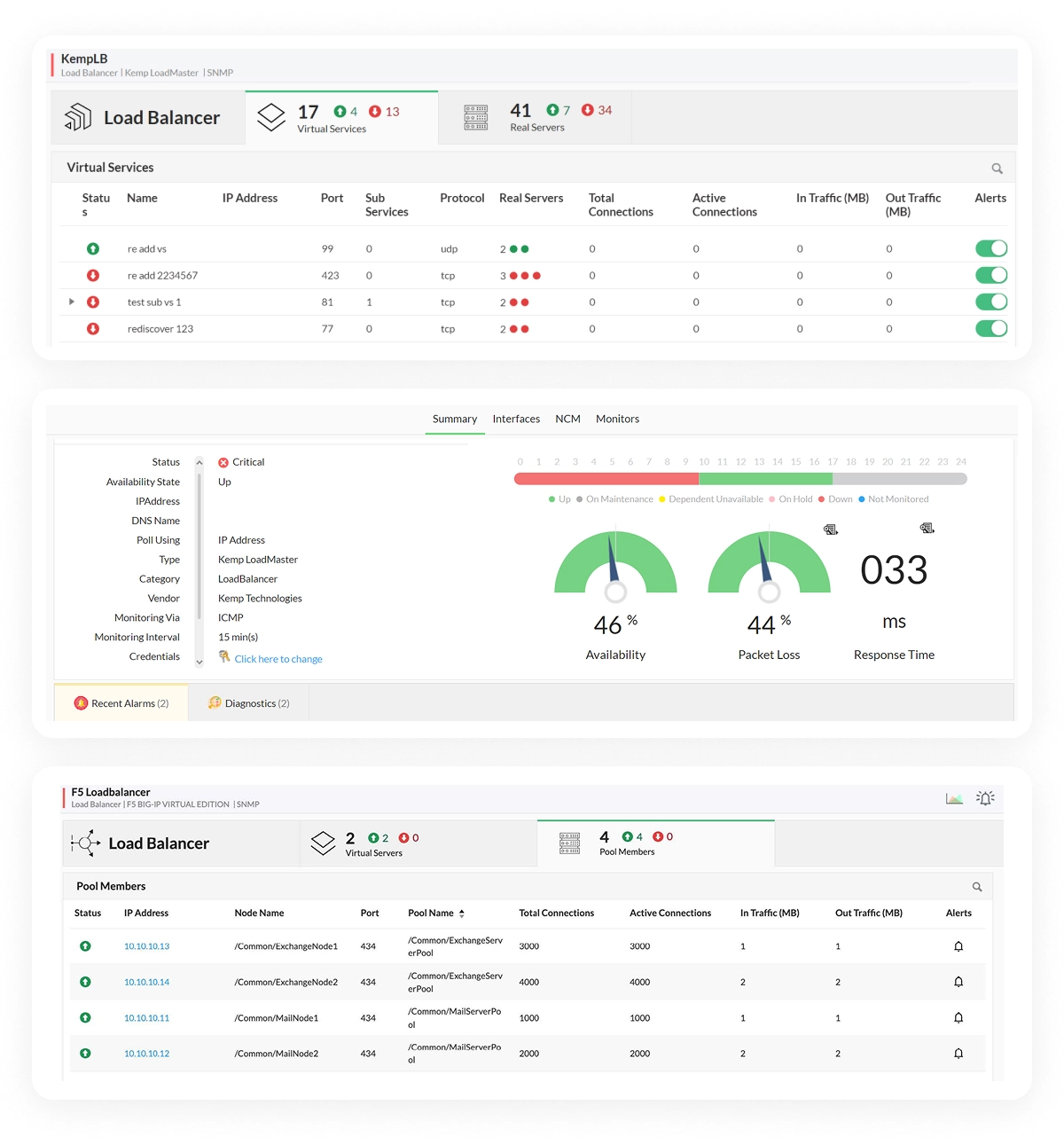1064x1145 pixels.
Task: Click the notification bell icon in F5 header
Action: pyautogui.click(x=985, y=797)
